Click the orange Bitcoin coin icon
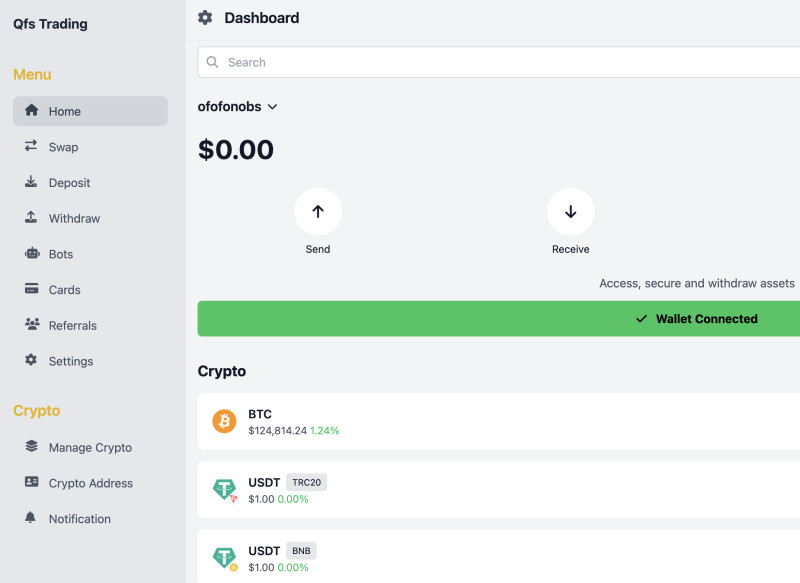The height and width of the screenshot is (583, 800). coord(224,421)
